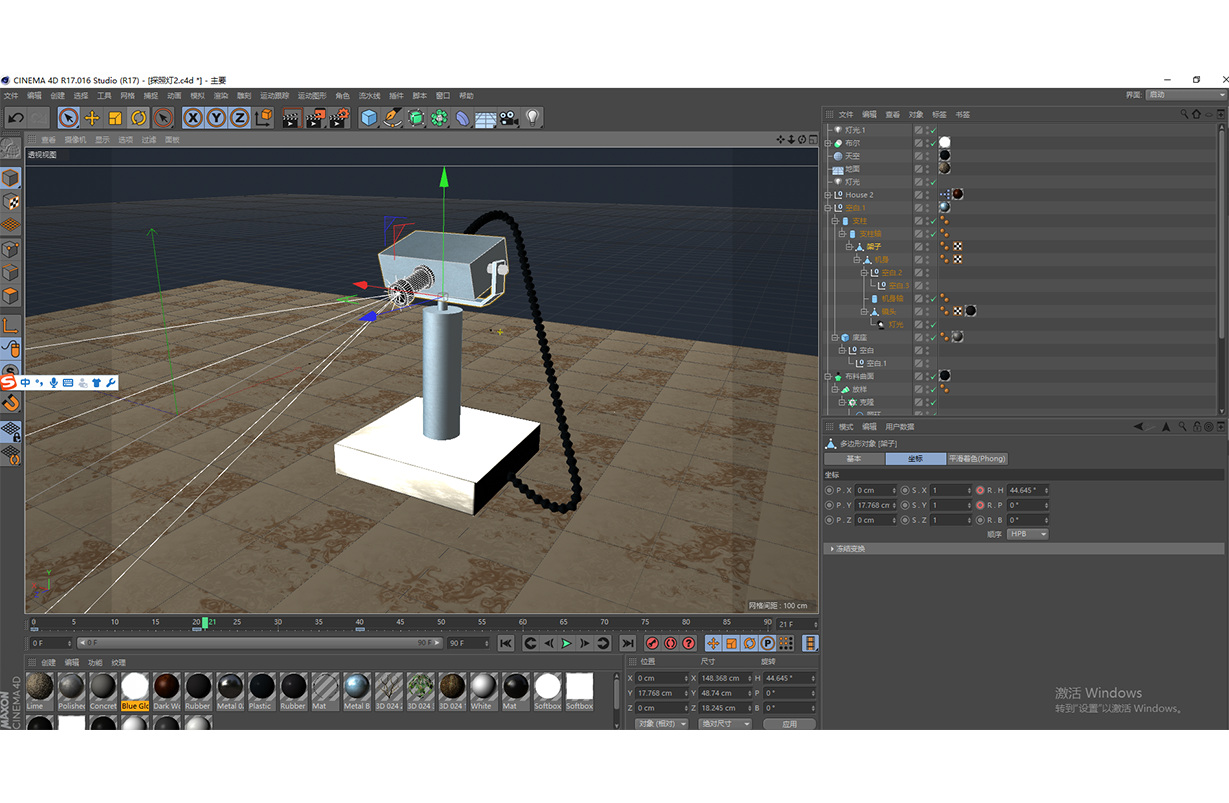Image resolution: width=1229 pixels, height=803 pixels.
Task: Select the Rotate tool in toolbar
Action: point(139,118)
